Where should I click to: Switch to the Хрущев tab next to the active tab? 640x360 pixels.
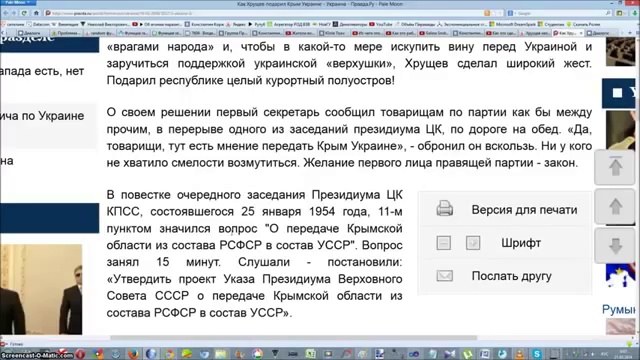click(536, 33)
